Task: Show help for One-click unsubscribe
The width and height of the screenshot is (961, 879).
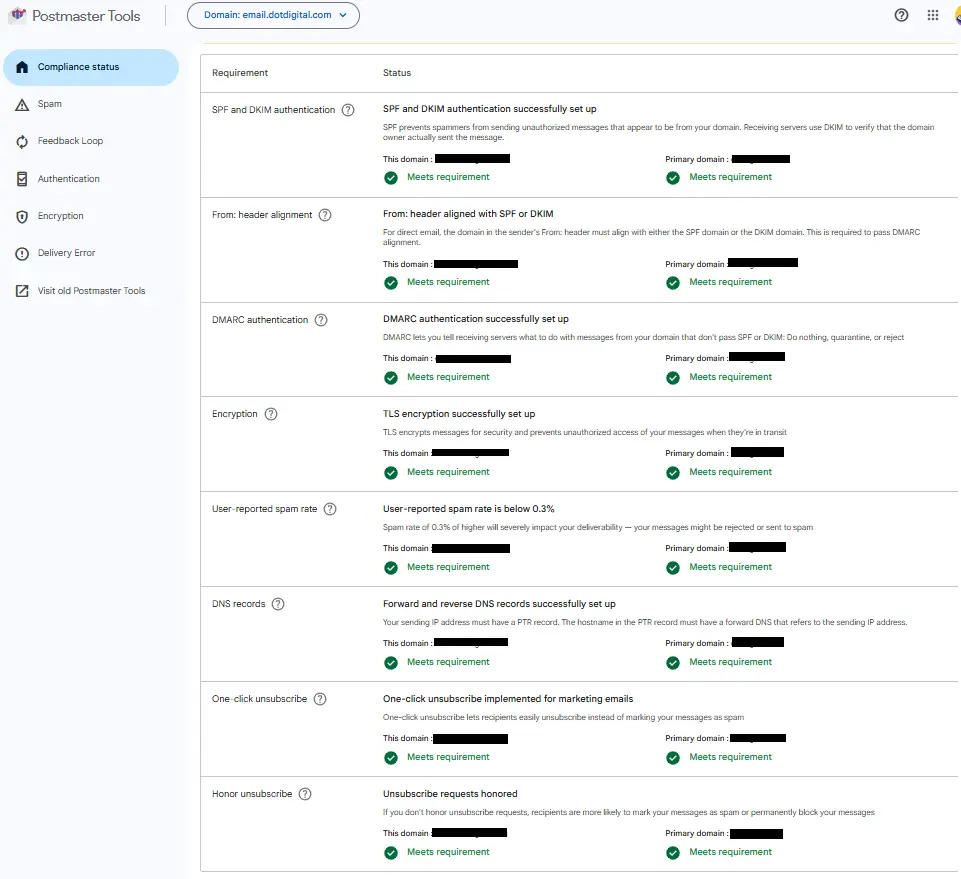Action: (320, 699)
